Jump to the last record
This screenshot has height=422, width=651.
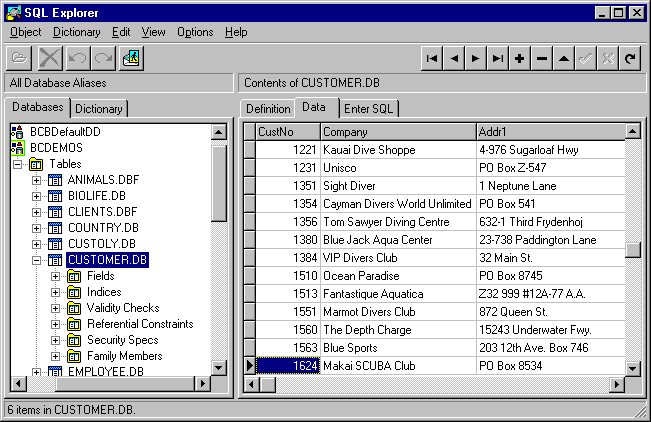(x=498, y=59)
